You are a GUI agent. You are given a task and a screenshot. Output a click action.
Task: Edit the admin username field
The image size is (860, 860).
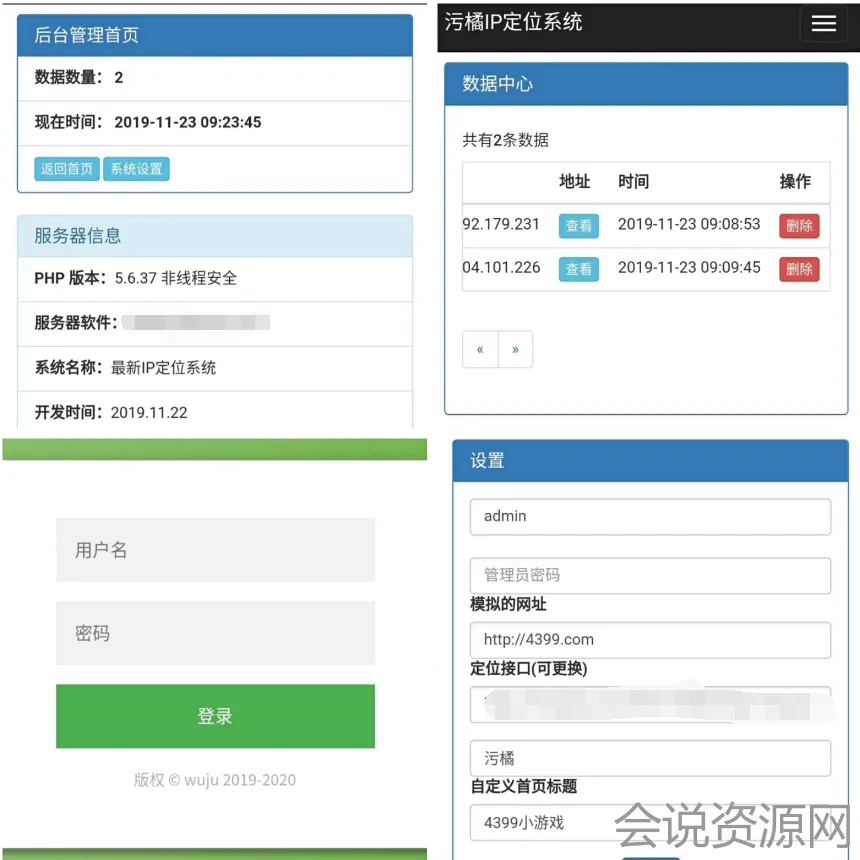pyautogui.click(x=650, y=517)
